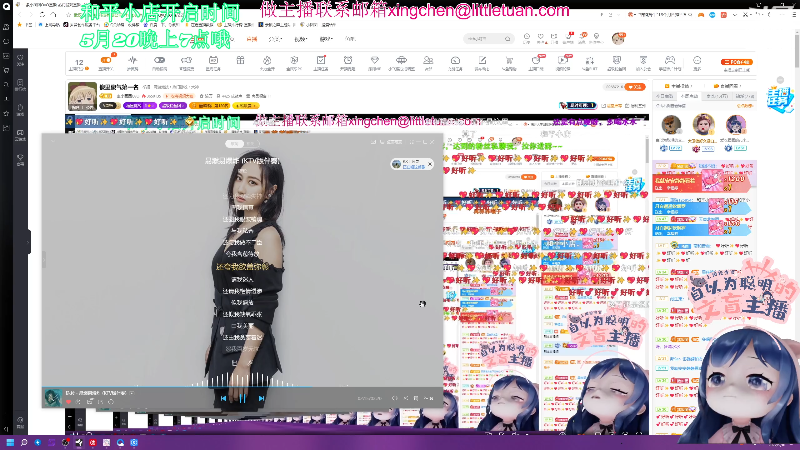The image size is (800, 450).
Task: Expand the right ranking panel header dropdown
Action: tap(728, 86)
